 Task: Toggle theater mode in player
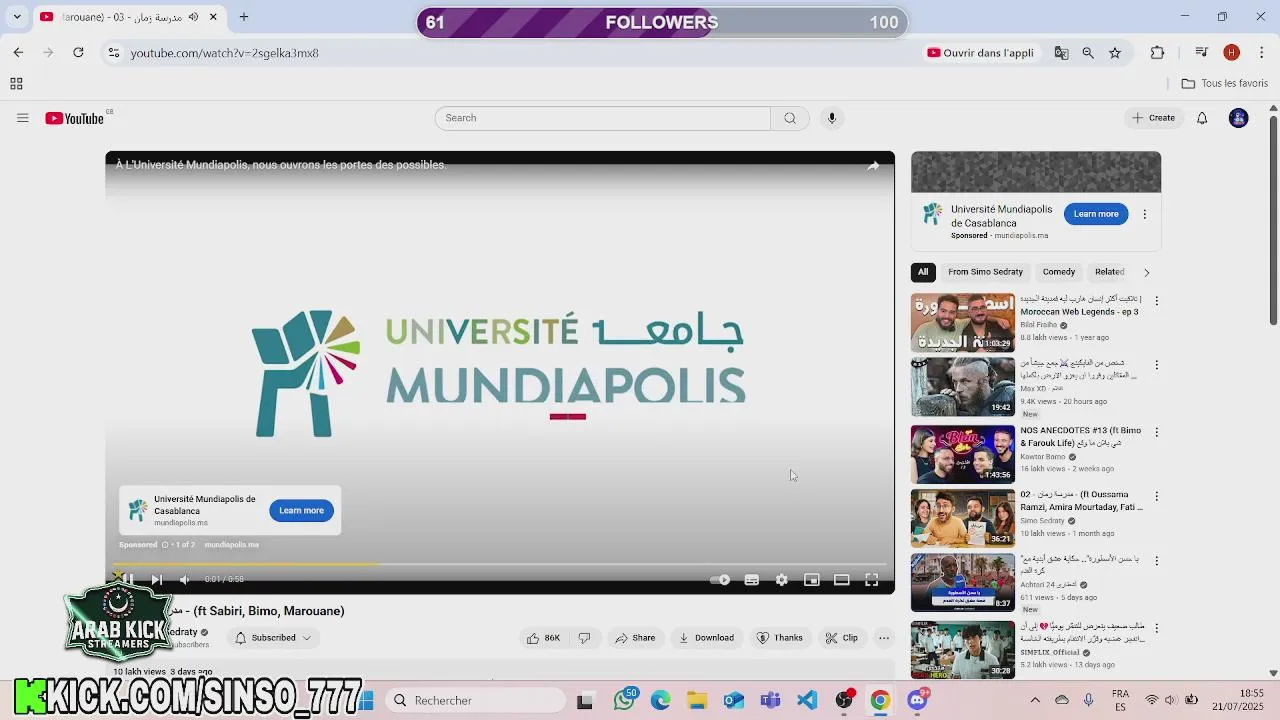click(842, 580)
